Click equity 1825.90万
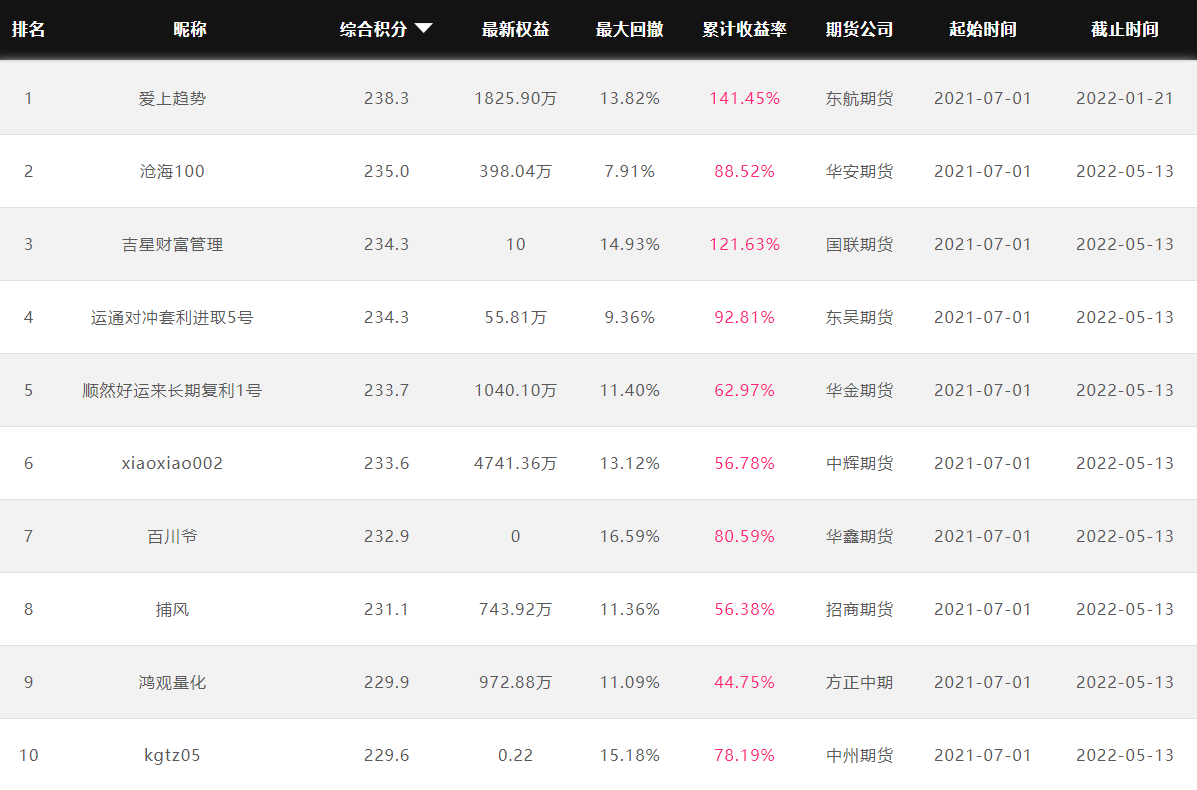1197x790 pixels. [515, 98]
